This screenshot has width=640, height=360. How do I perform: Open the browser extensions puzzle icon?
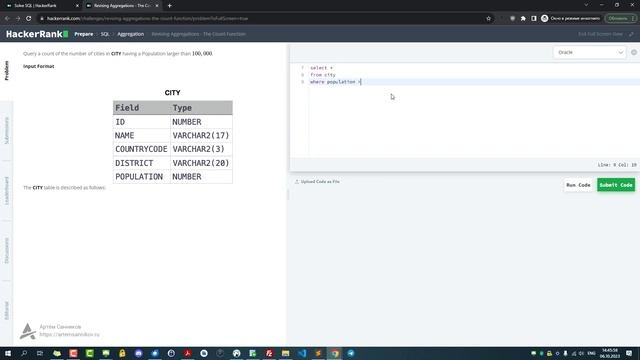pos(523,18)
